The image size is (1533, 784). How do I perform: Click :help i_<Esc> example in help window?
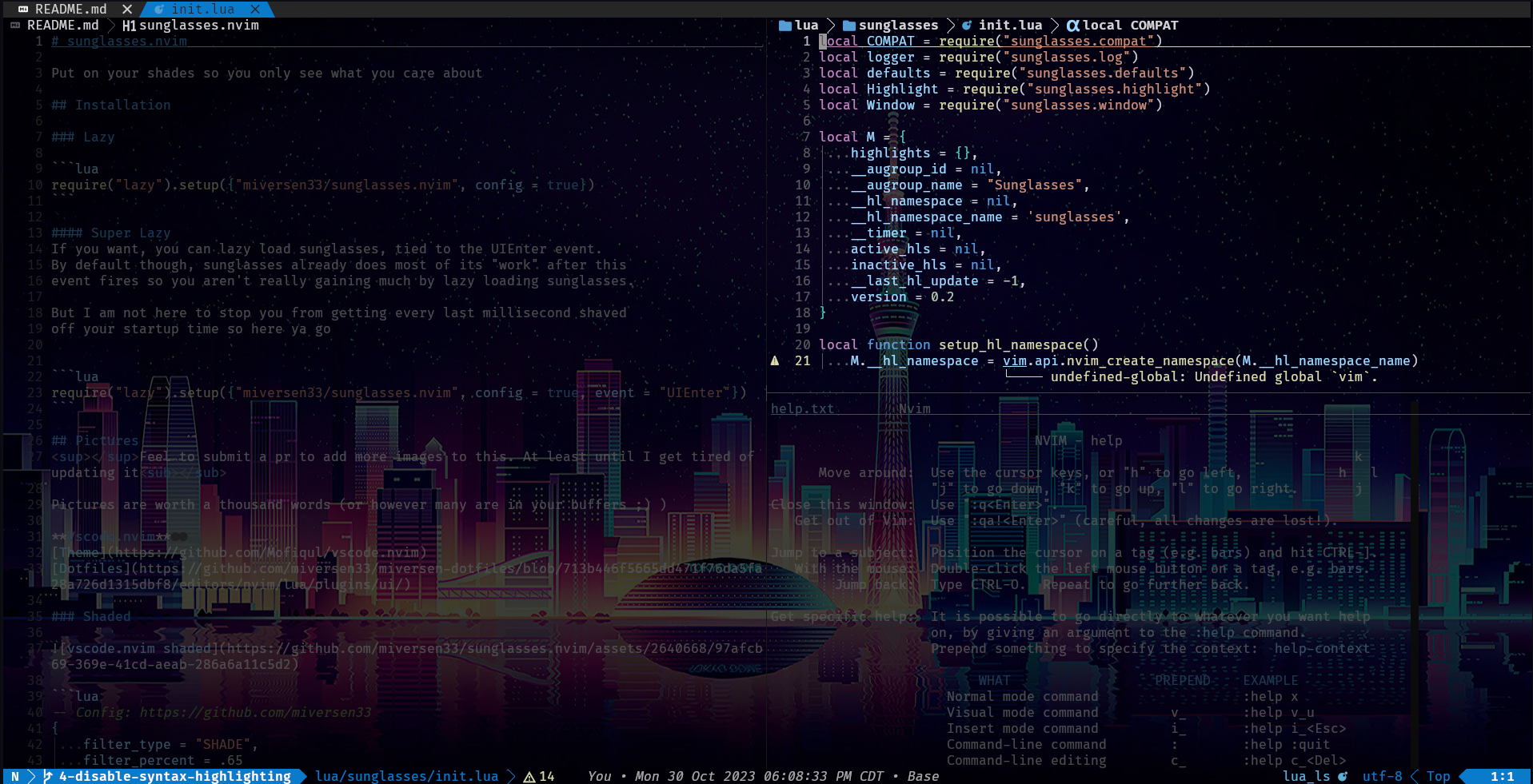click(x=1294, y=728)
